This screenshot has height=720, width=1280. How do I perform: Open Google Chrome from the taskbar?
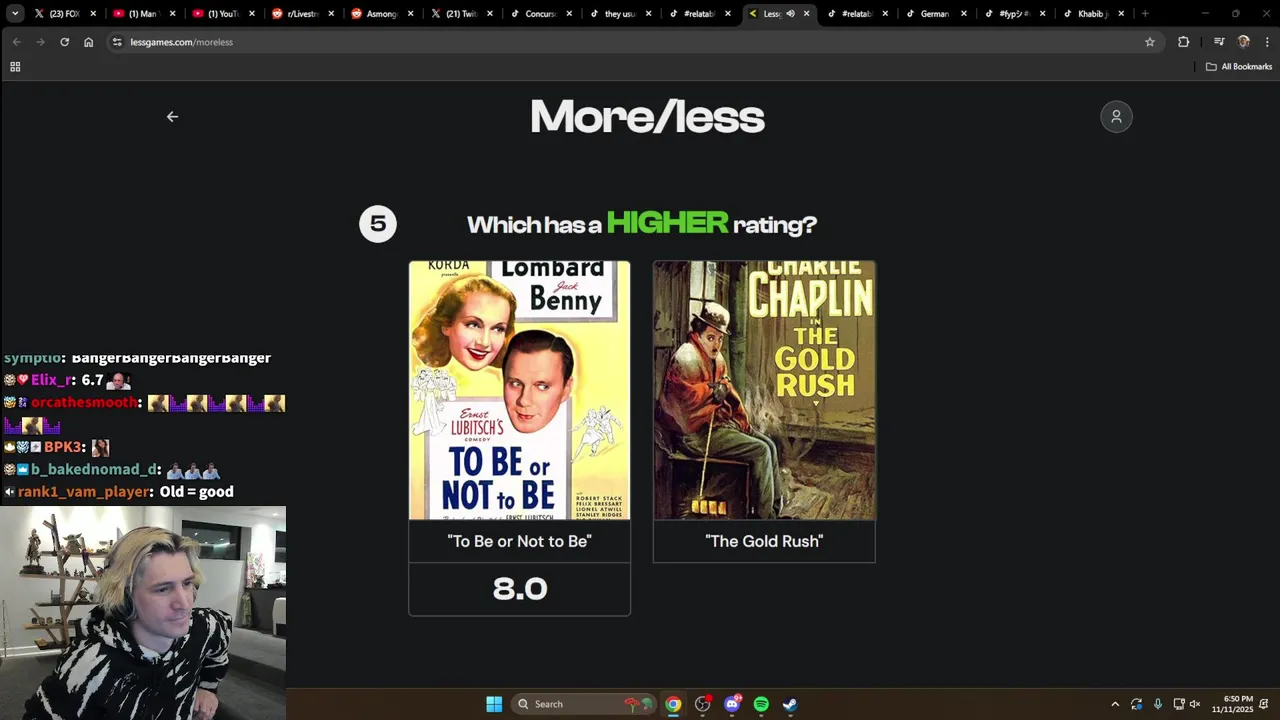tap(673, 704)
